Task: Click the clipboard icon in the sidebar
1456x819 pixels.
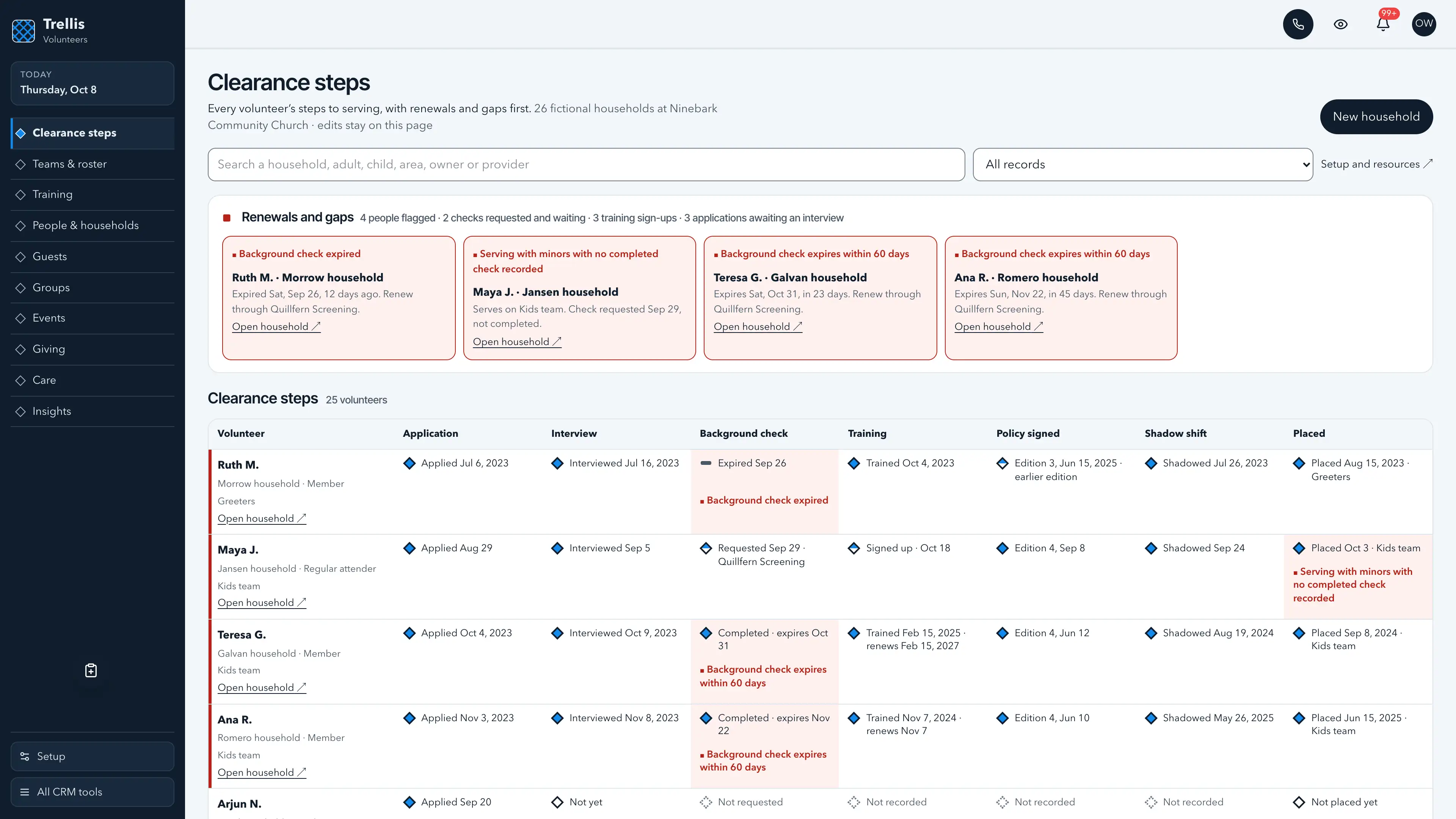Action: [91, 670]
